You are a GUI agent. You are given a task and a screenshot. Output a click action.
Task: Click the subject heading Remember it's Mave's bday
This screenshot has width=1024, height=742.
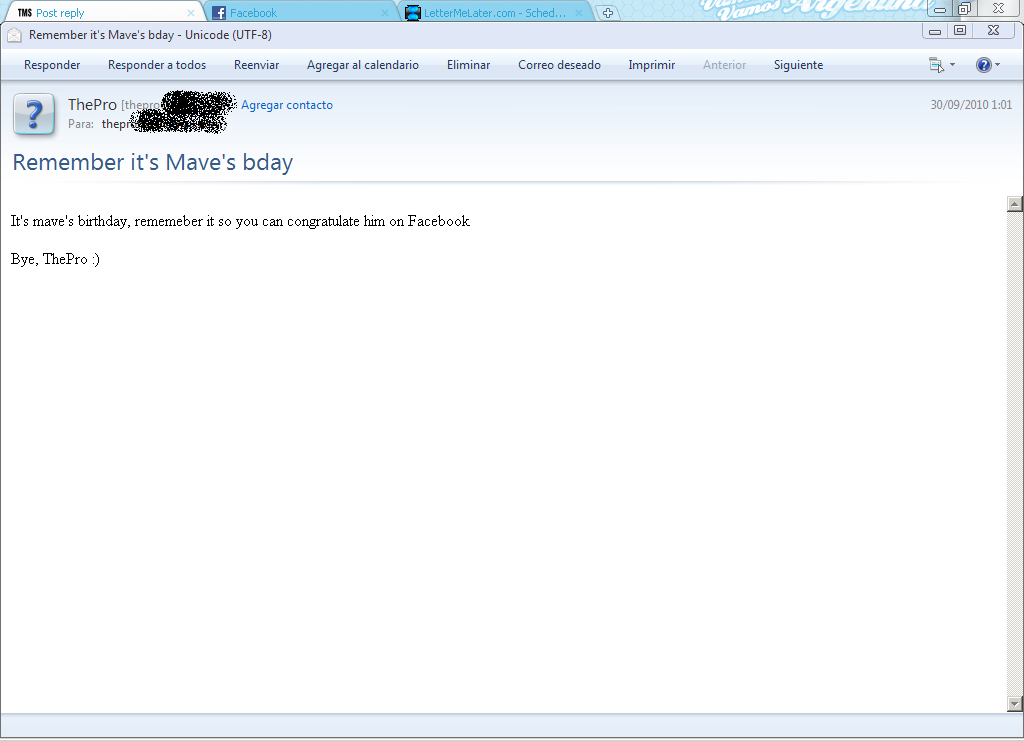153,162
